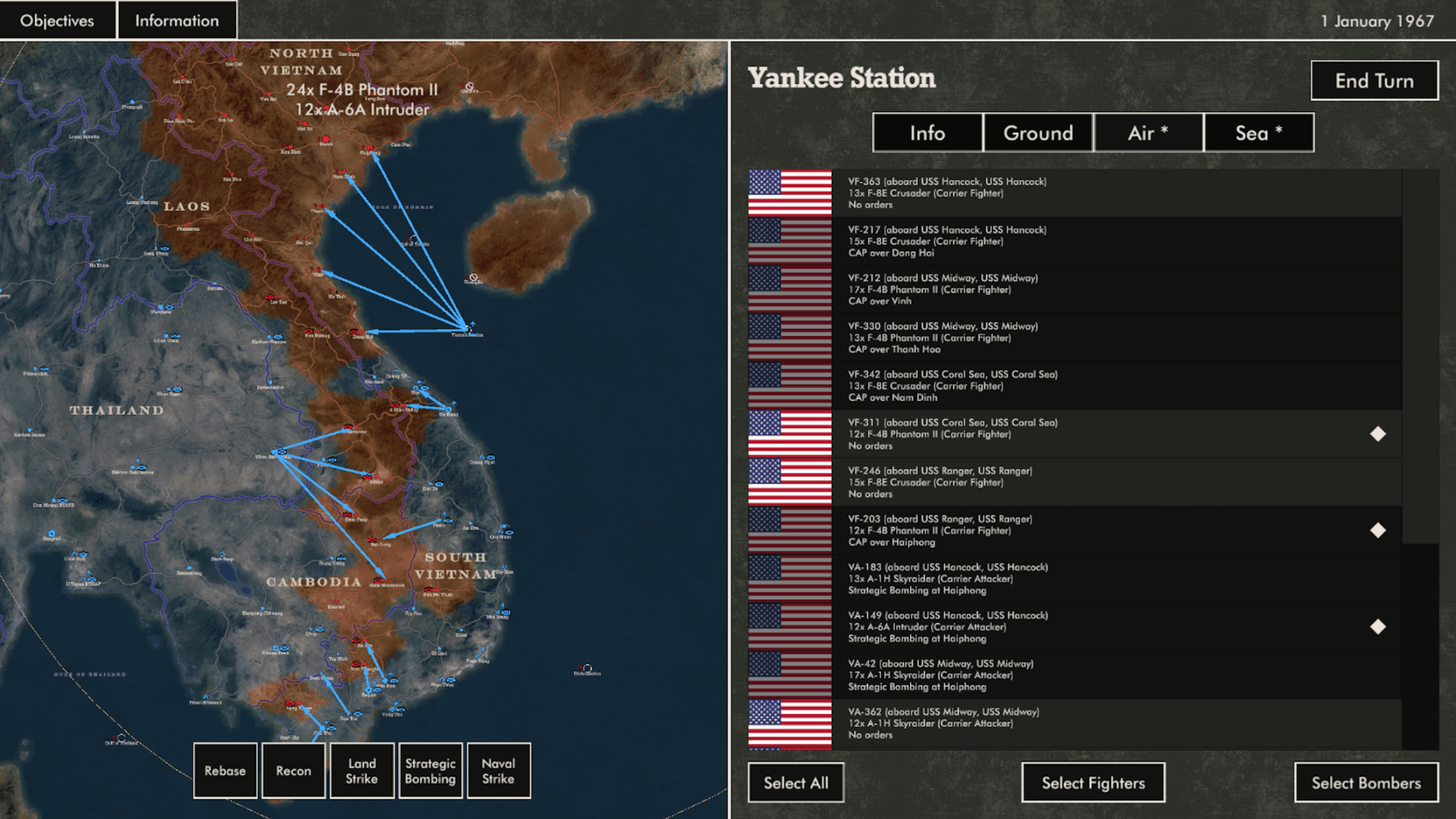Click the flag icon for VF-363 squadron
The height and width of the screenshot is (819, 1456).
(x=789, y=193)
